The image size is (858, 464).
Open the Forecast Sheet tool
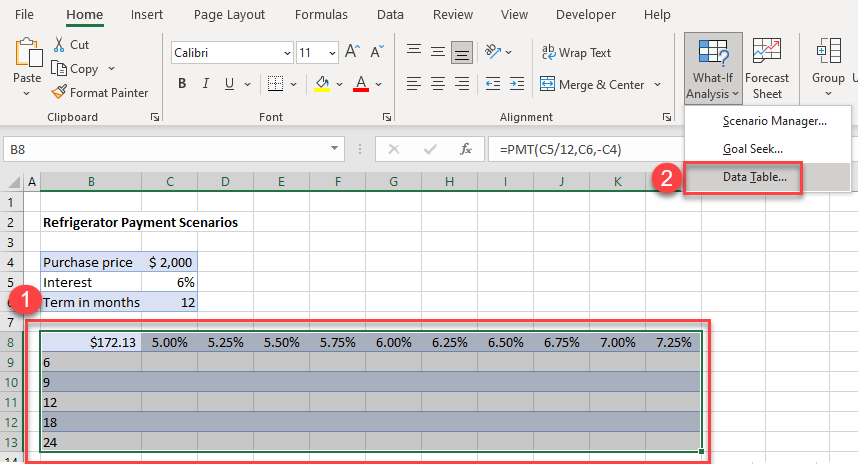pyautogui.click(x=767, y=69)
